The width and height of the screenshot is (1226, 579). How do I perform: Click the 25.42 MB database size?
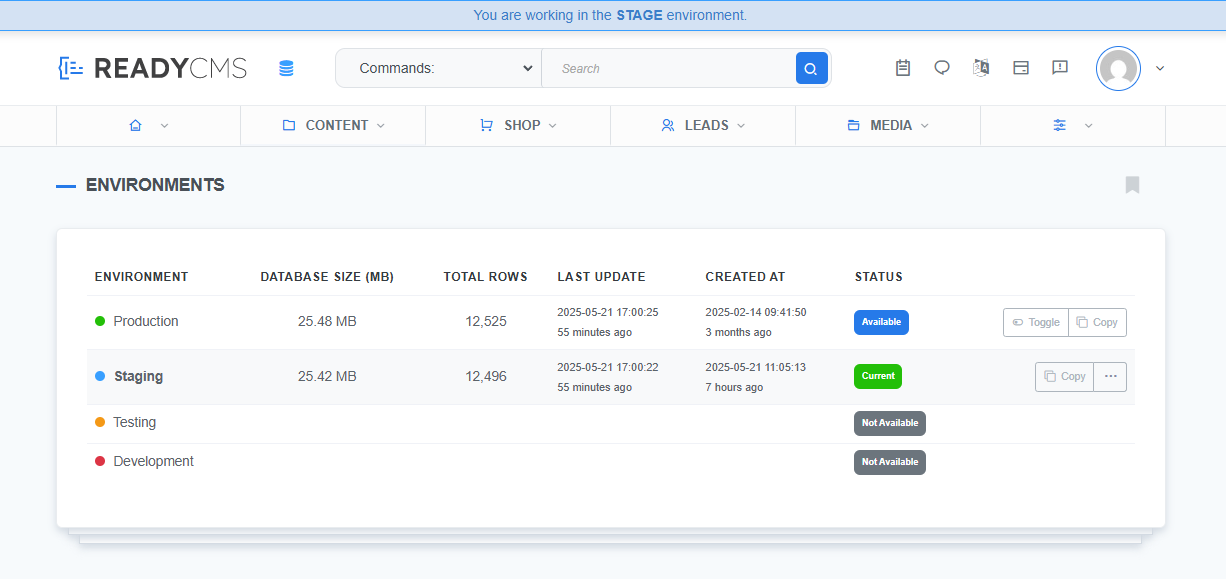click(x=327, y=377)
